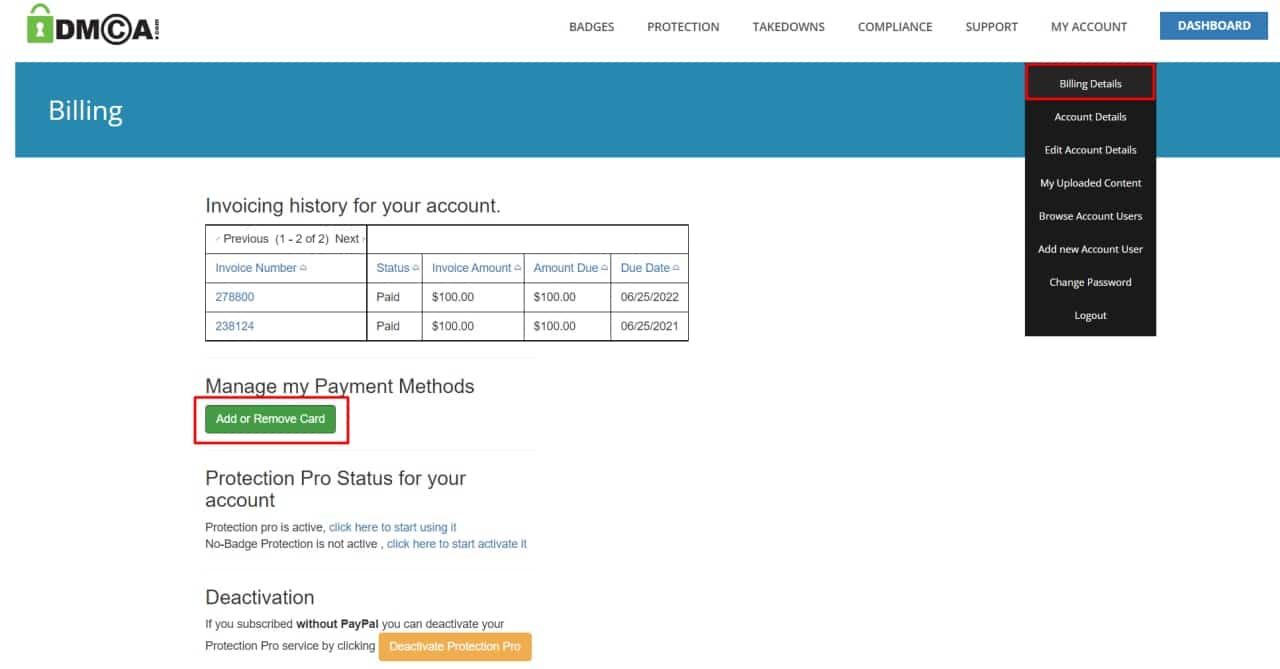Select Change Password in dropdown
1280x669 pixels.
tap(1090, 282)
